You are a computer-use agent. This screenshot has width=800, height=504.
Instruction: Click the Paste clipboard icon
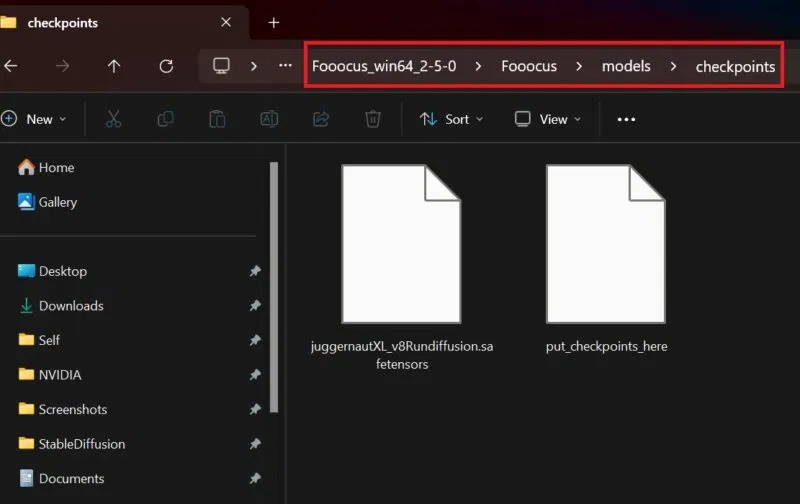(217, 119)
